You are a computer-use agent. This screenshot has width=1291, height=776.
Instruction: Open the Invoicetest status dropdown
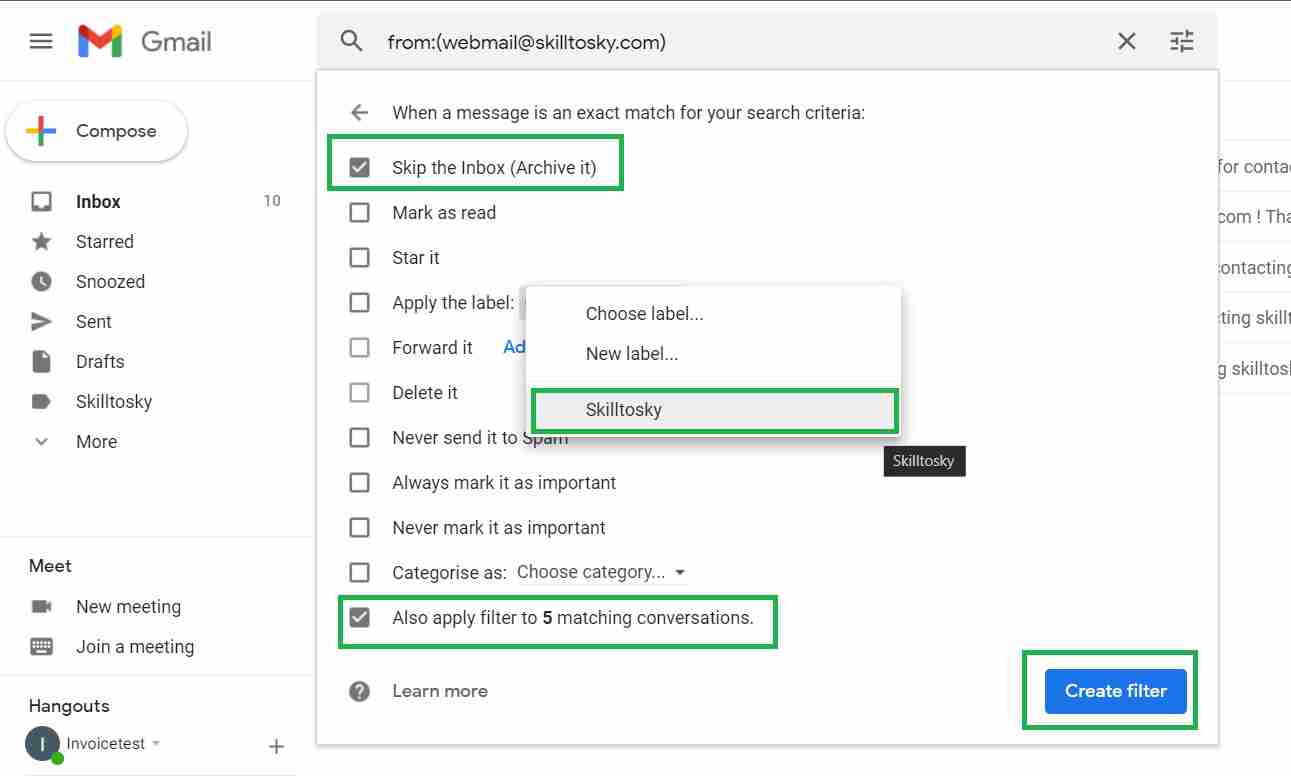click(156, 744)
